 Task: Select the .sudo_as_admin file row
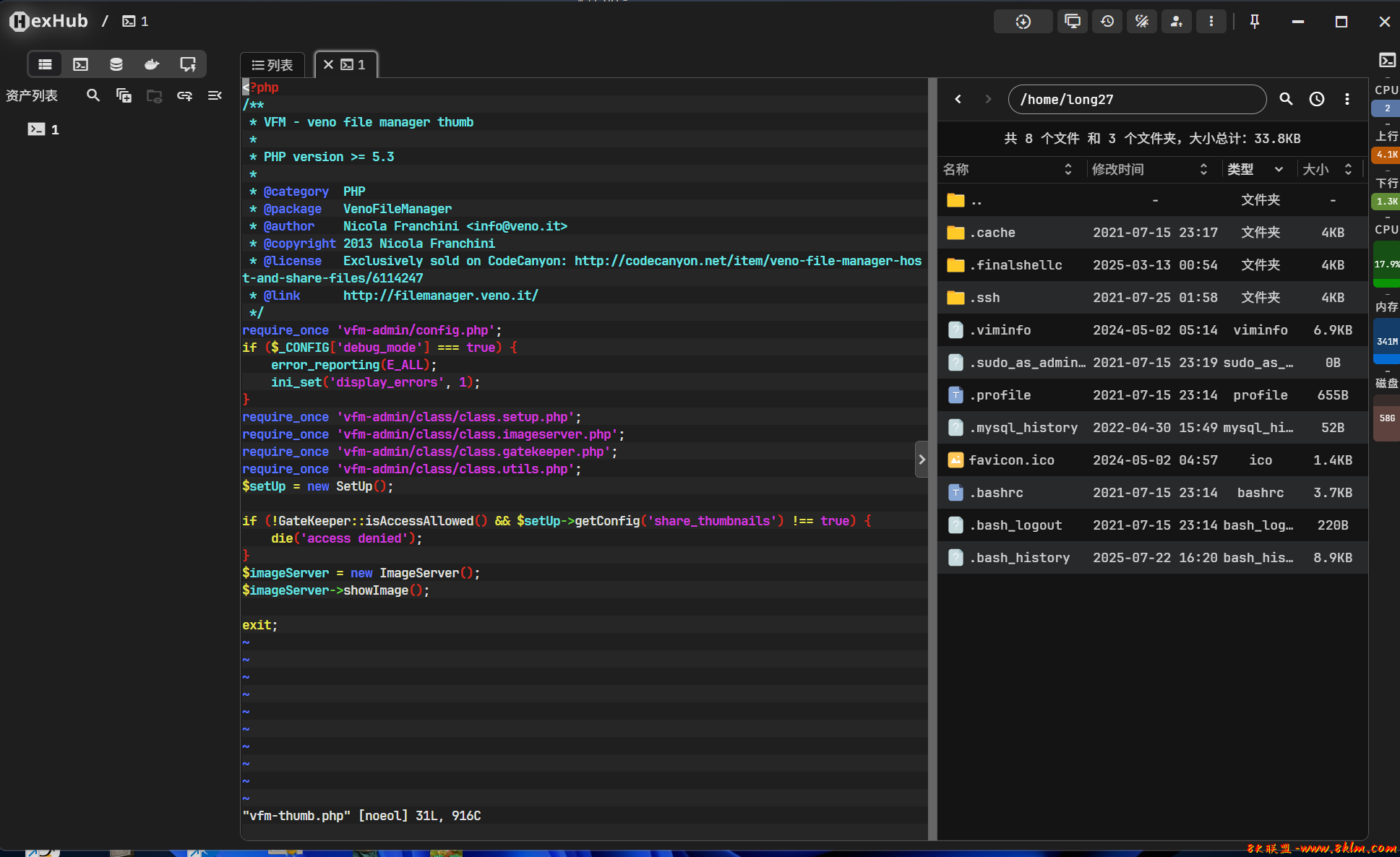pyautogui.click(x=1152, y=363)
